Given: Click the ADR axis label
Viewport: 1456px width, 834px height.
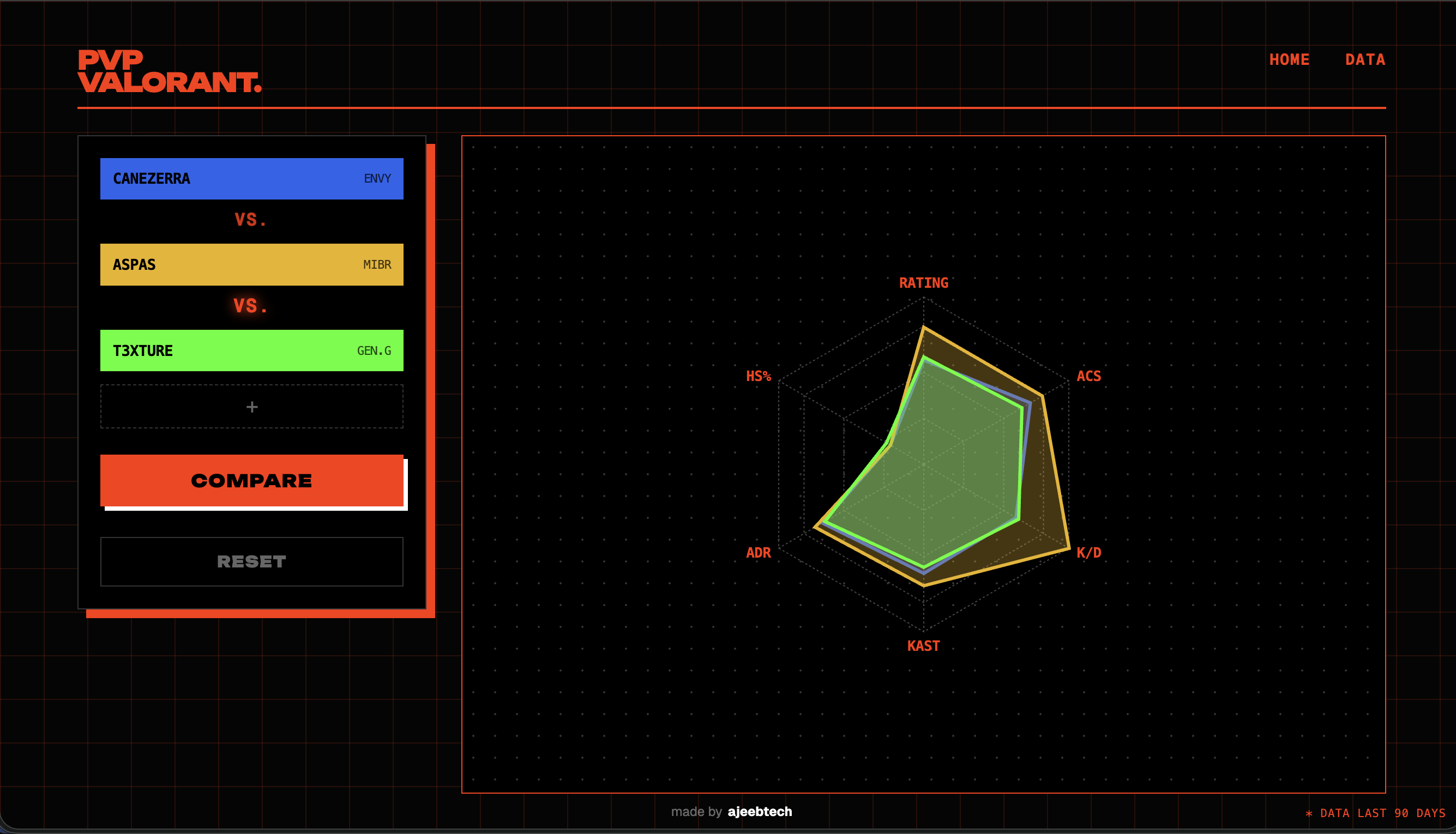Looking at the screenshot, I should tap(758, 553).
